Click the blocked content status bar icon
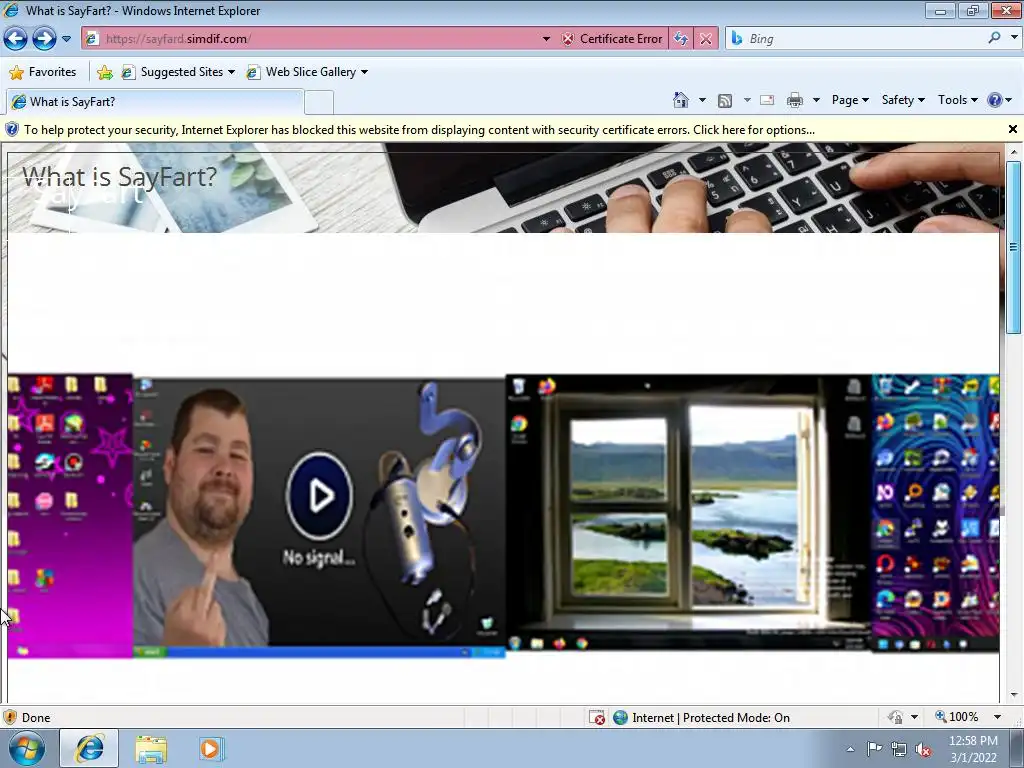Screen dimensions: 1024x768 (x=597, y=718)
